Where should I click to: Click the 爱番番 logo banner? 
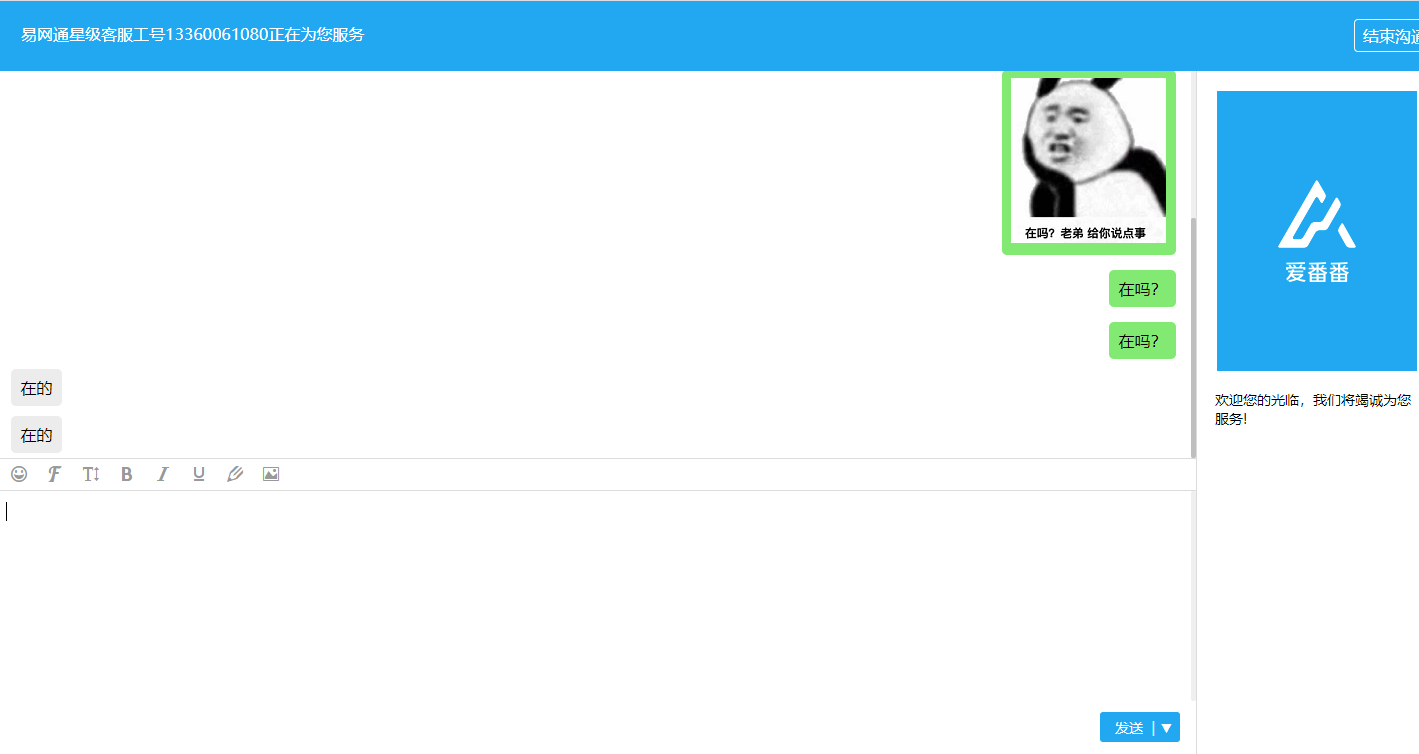[x=1317, y=231]
